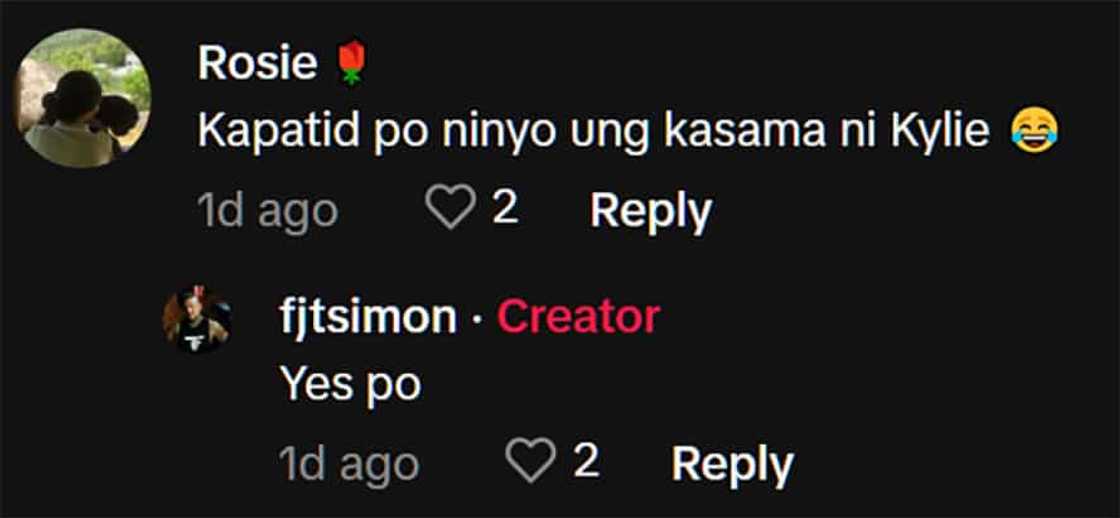Reply to fjtsimon's 'Yes po' comment
Screen dimensions: 1120x518
[732, 464]
